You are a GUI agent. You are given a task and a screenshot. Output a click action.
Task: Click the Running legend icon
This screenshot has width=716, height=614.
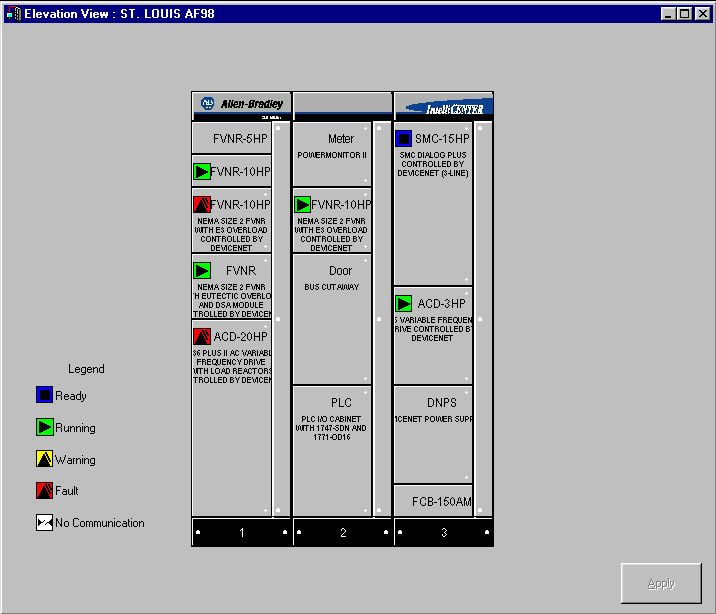[x=44, y=427]
